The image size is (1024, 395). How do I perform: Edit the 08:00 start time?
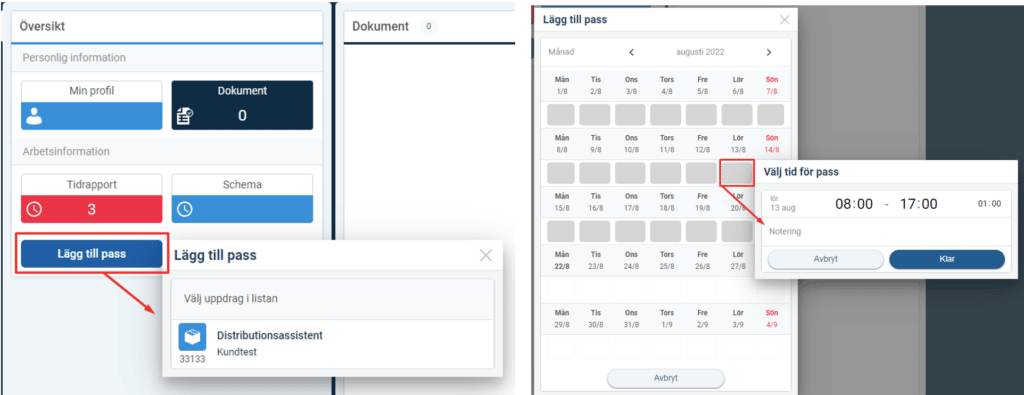click(854, 204)
